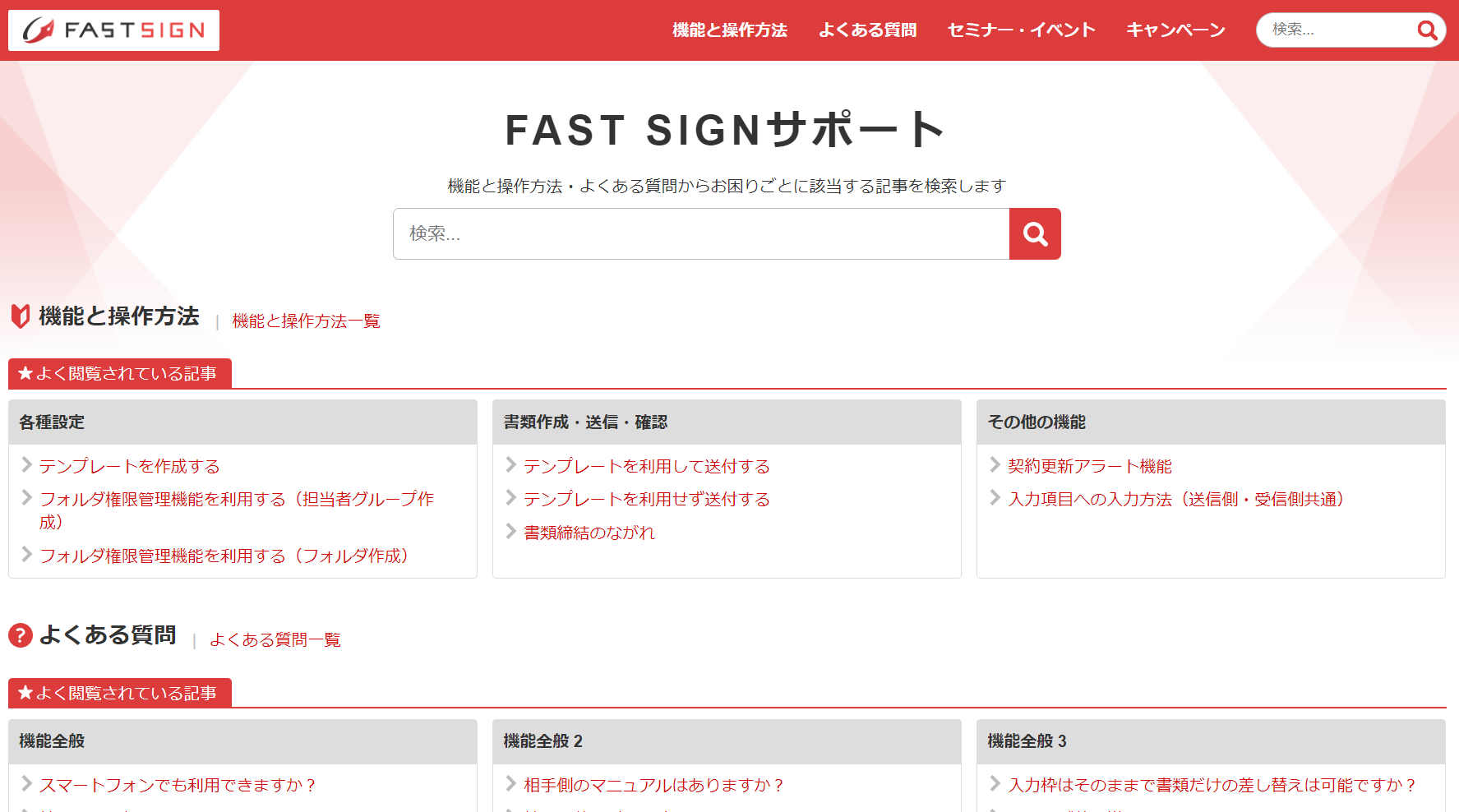Click the chevron beside 入力枠はそのままで書類だけの差し替え
This screenshot has width=1459, height=812.
tap(995, 784)
